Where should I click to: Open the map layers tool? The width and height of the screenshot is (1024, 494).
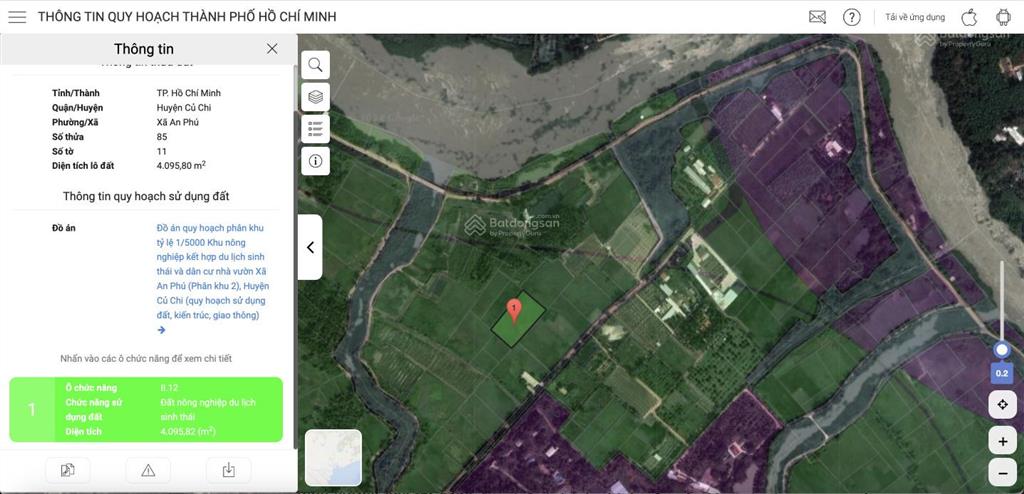(315, 97)
